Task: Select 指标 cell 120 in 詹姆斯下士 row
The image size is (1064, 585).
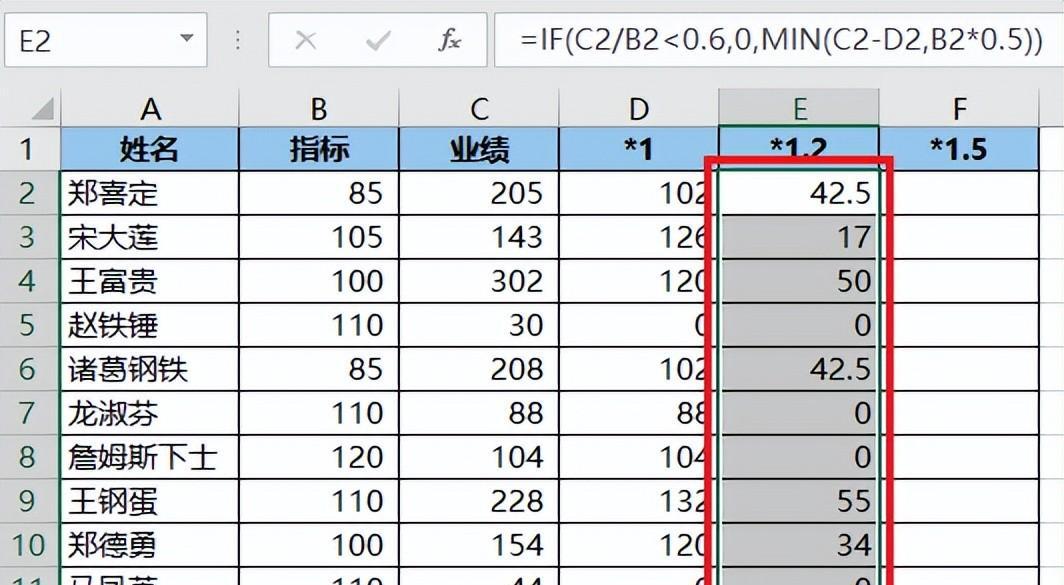Action: [x=319, y=457]
